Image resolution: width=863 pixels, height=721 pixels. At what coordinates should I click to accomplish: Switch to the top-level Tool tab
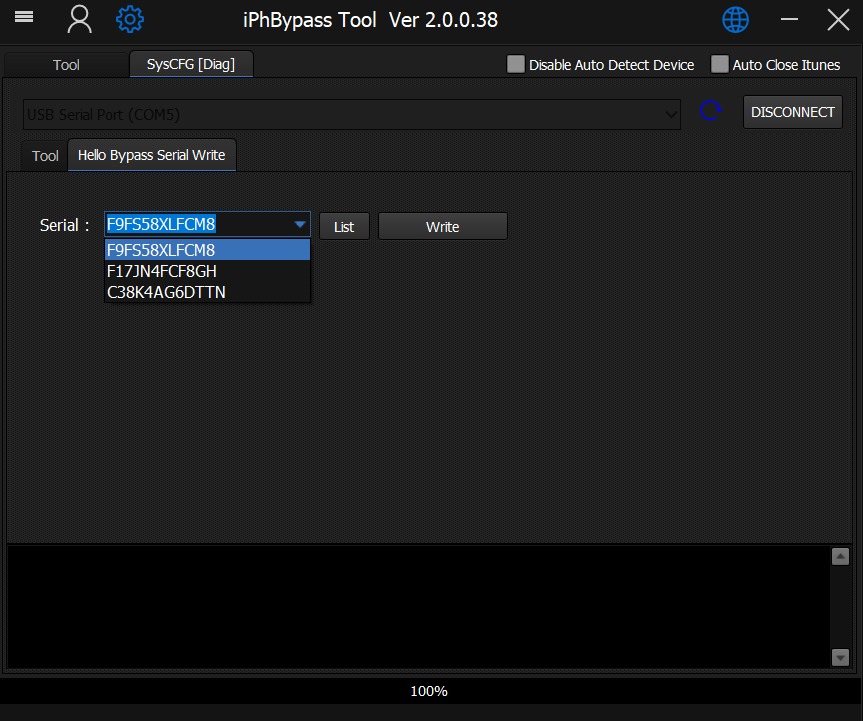[66, 65]
